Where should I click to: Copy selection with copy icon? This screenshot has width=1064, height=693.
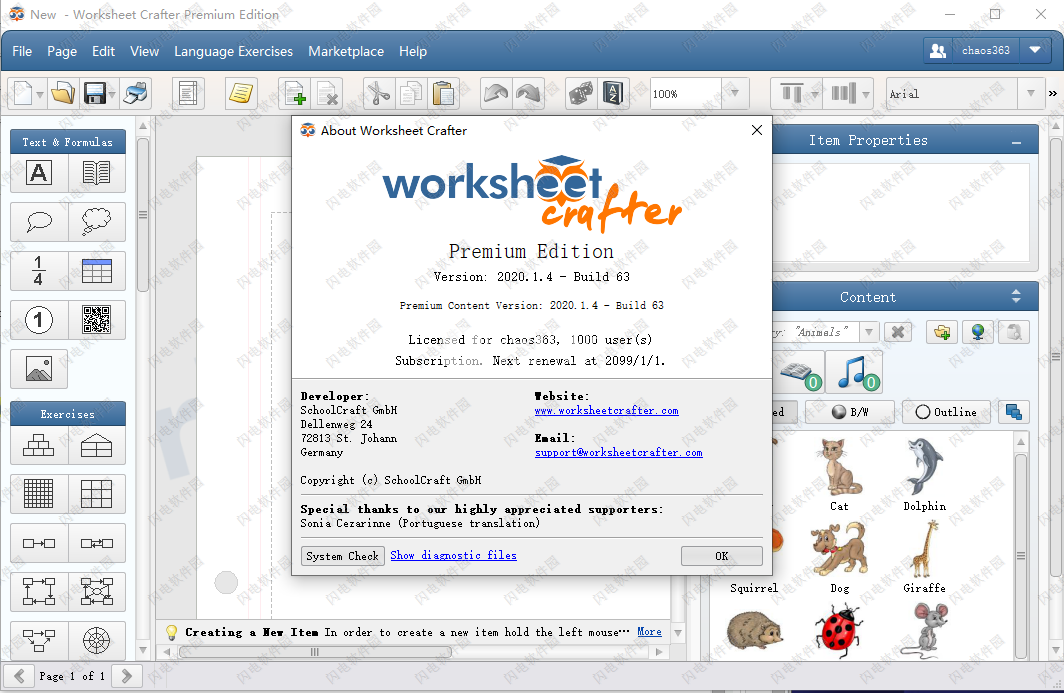tap(411, 93)
